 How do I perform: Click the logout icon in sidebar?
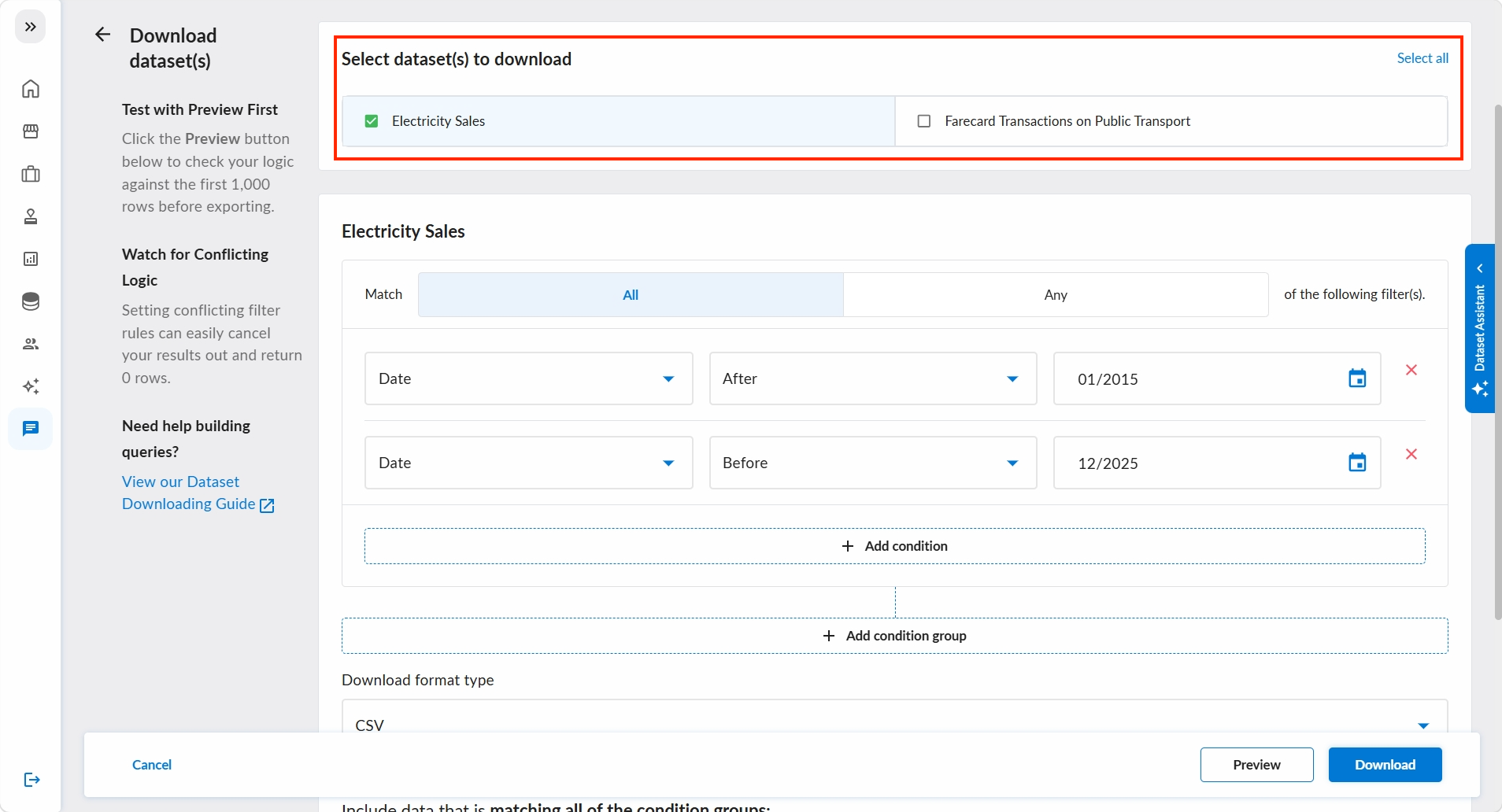point(31,779)
